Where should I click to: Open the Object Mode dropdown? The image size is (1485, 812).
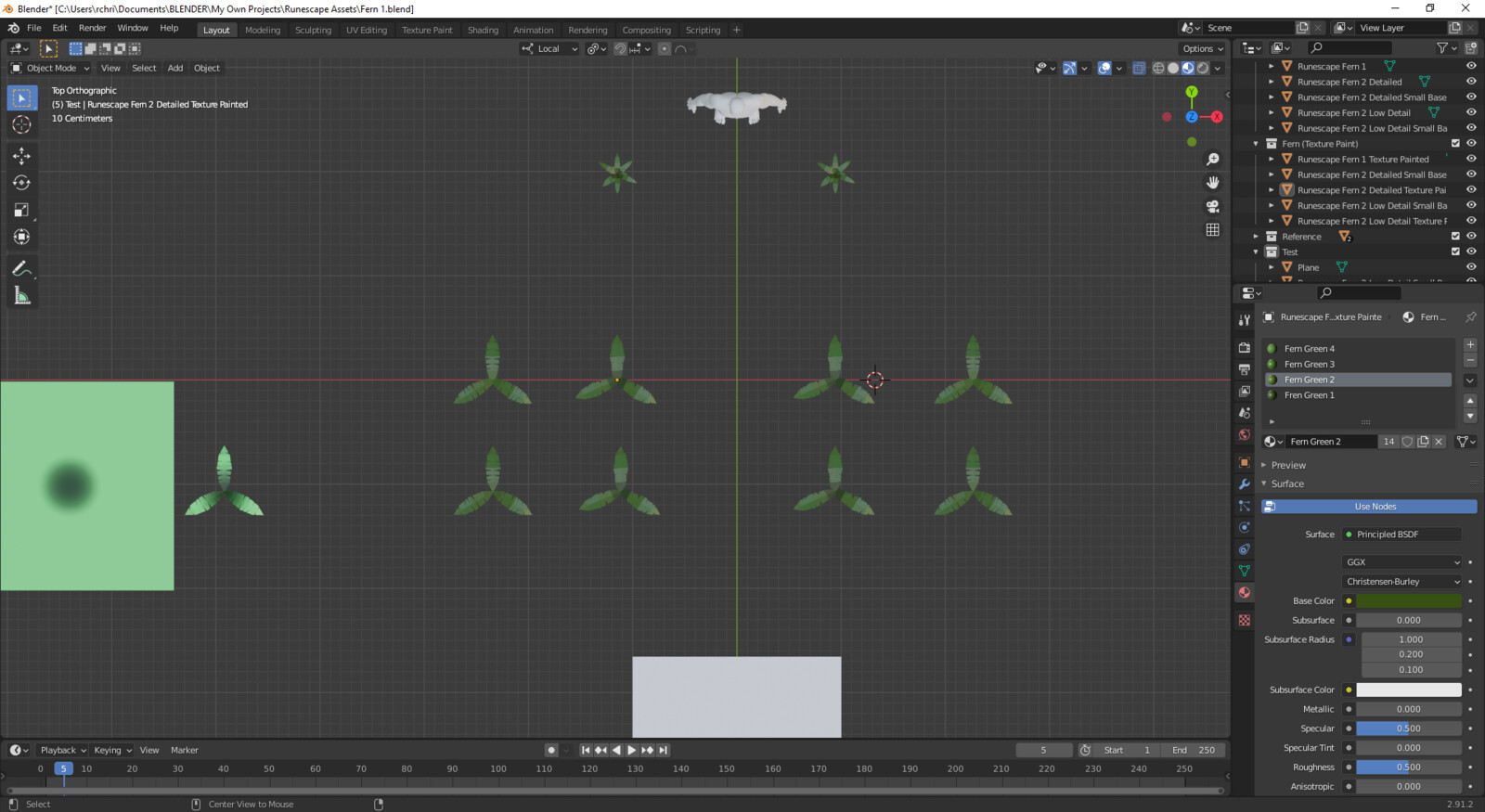50,68
